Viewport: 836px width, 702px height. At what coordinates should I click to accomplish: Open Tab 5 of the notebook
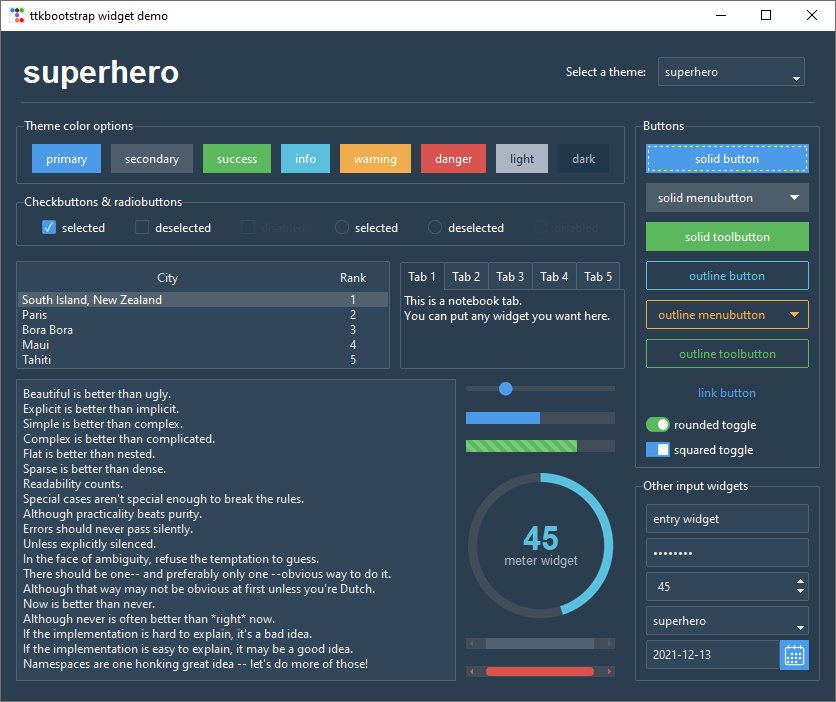[x=598, y=277]
